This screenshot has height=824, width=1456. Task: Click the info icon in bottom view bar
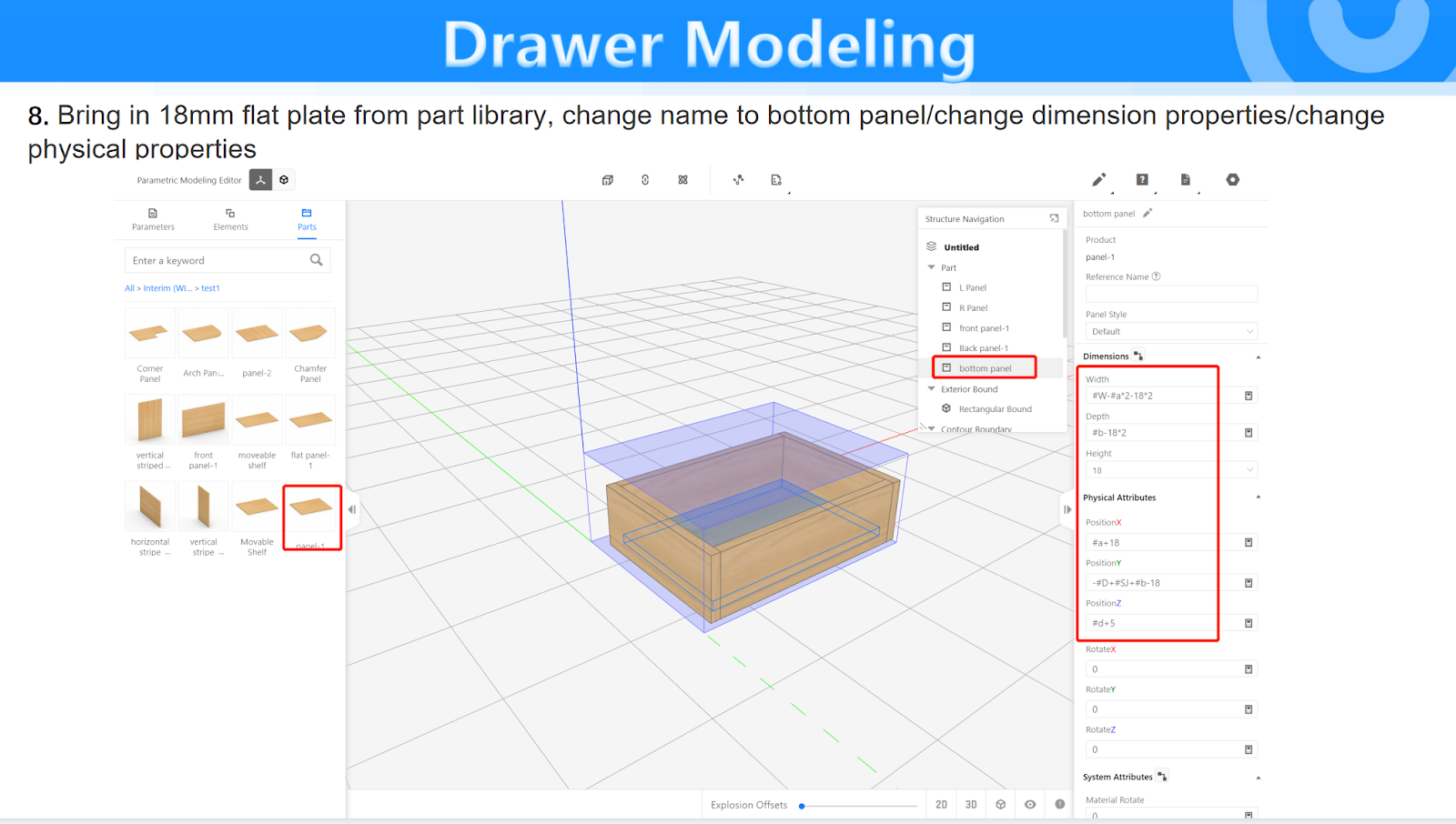click(1059, 804)
